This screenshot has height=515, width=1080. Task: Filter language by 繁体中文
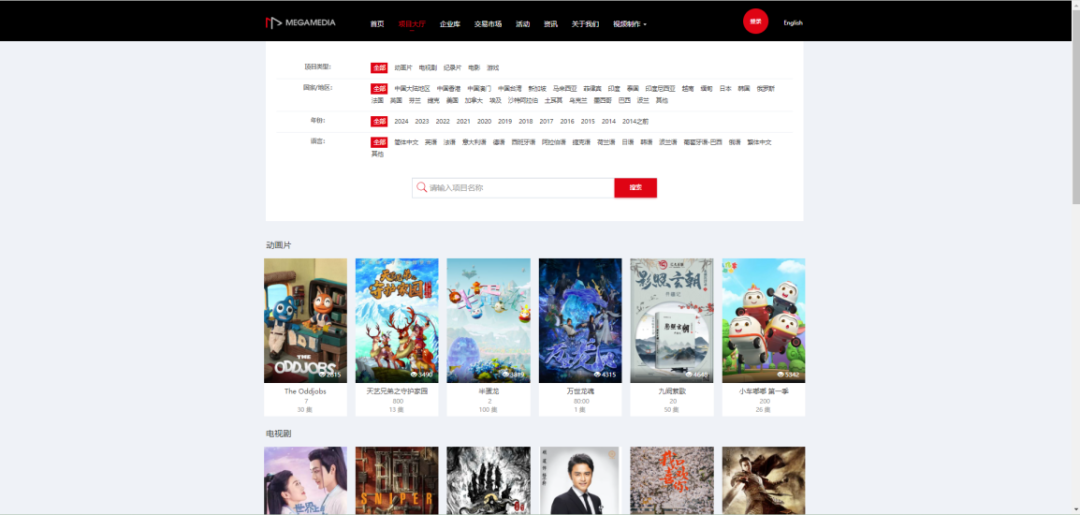pyautogui.click(x=759, y=142)
